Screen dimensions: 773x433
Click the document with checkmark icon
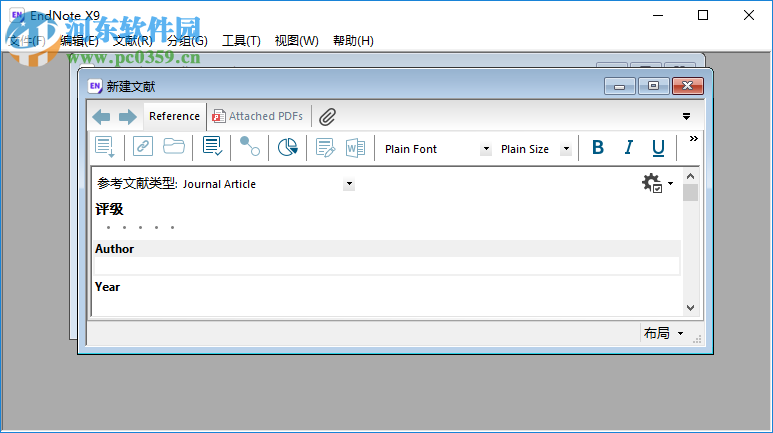[212, 146]
